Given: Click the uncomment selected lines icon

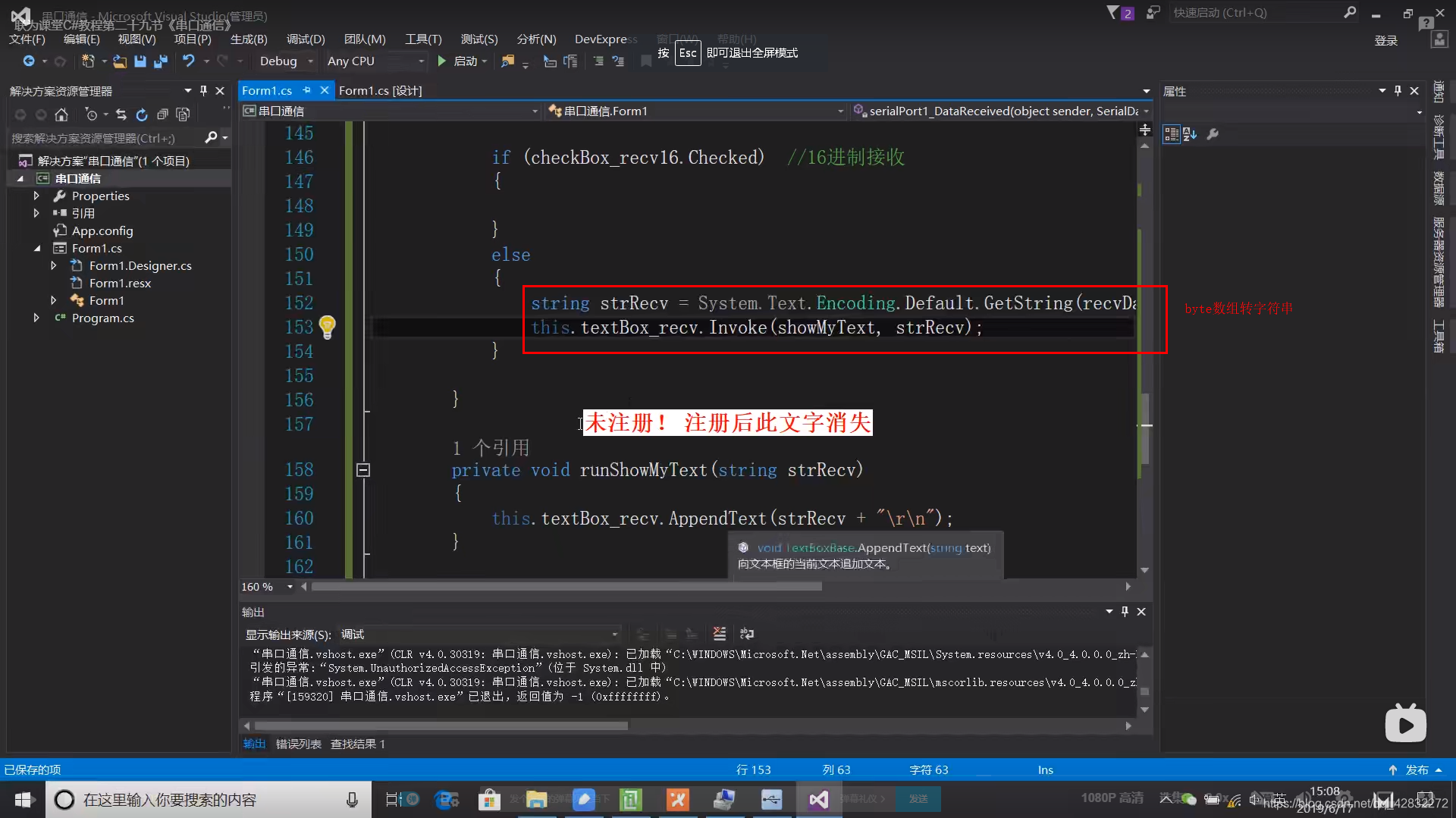Looking at the screenshot, I should (618, 61).
